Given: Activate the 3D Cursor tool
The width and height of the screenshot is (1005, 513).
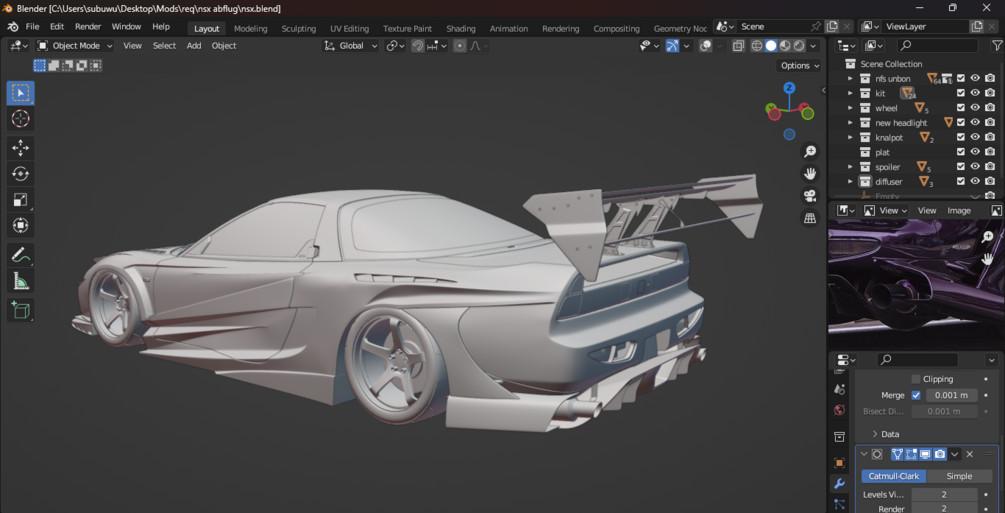Looking at the screenshot, I should coord(21,119).
